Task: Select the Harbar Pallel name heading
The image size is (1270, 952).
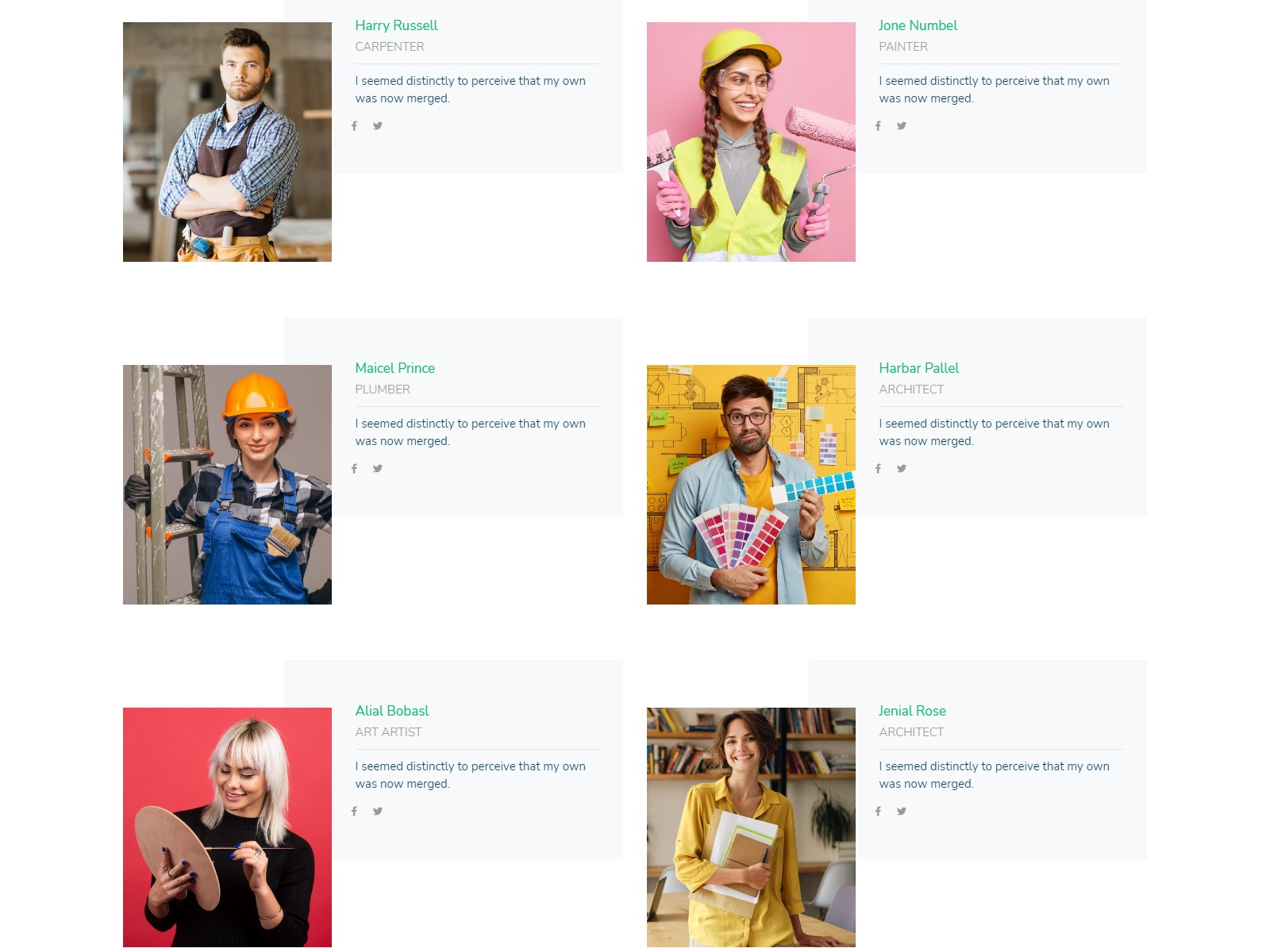Action: [x=918, y=368]
